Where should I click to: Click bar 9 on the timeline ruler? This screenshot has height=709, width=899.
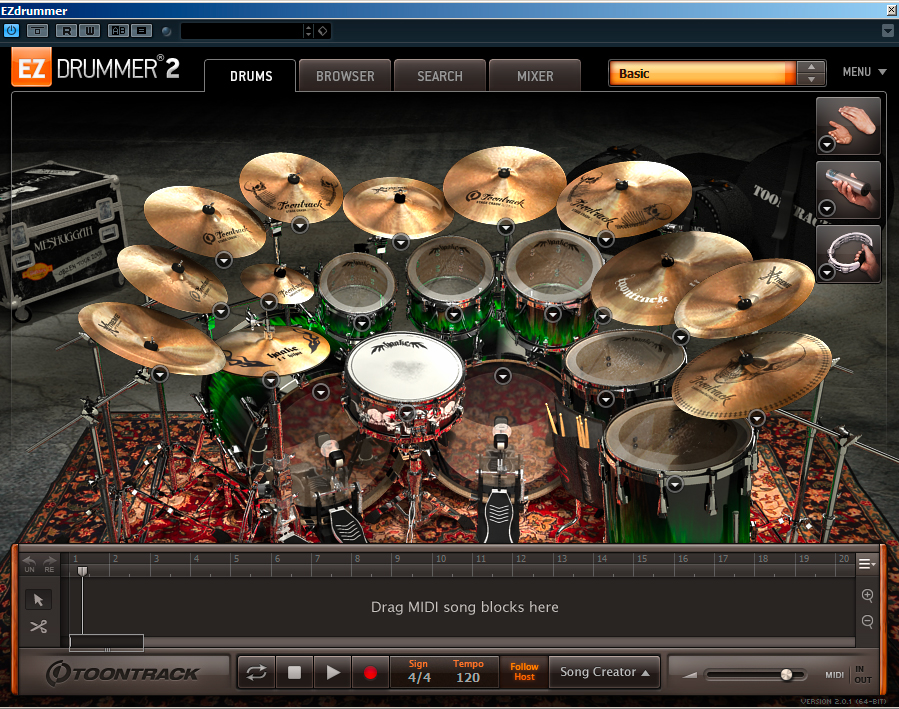397,558
